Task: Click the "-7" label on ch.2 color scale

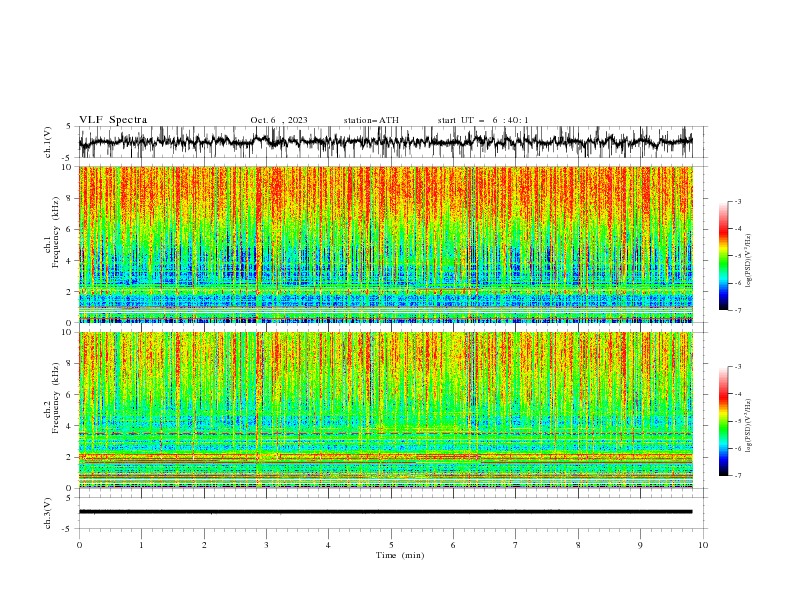Action: tap(738, 476)
